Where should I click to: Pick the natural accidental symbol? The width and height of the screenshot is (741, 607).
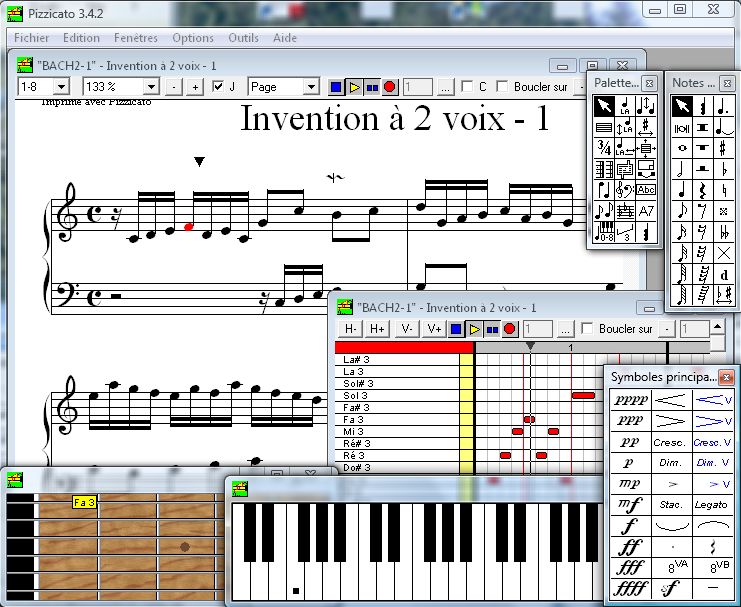[723, 190]
